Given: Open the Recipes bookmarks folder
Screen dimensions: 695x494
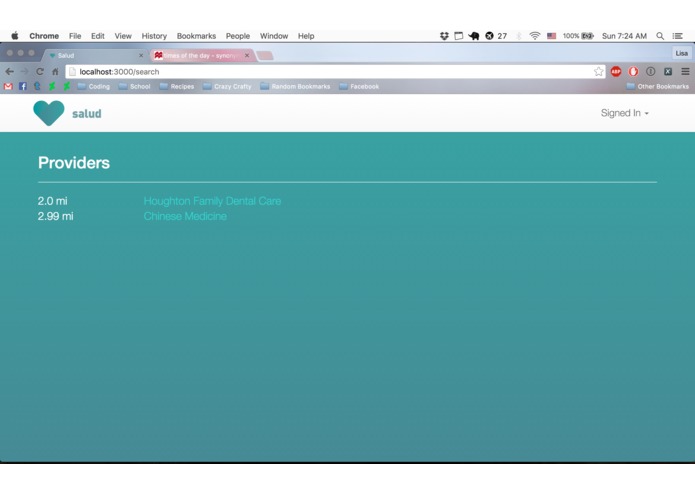Looking at the screenshot, I should click(x=176, y=86).
